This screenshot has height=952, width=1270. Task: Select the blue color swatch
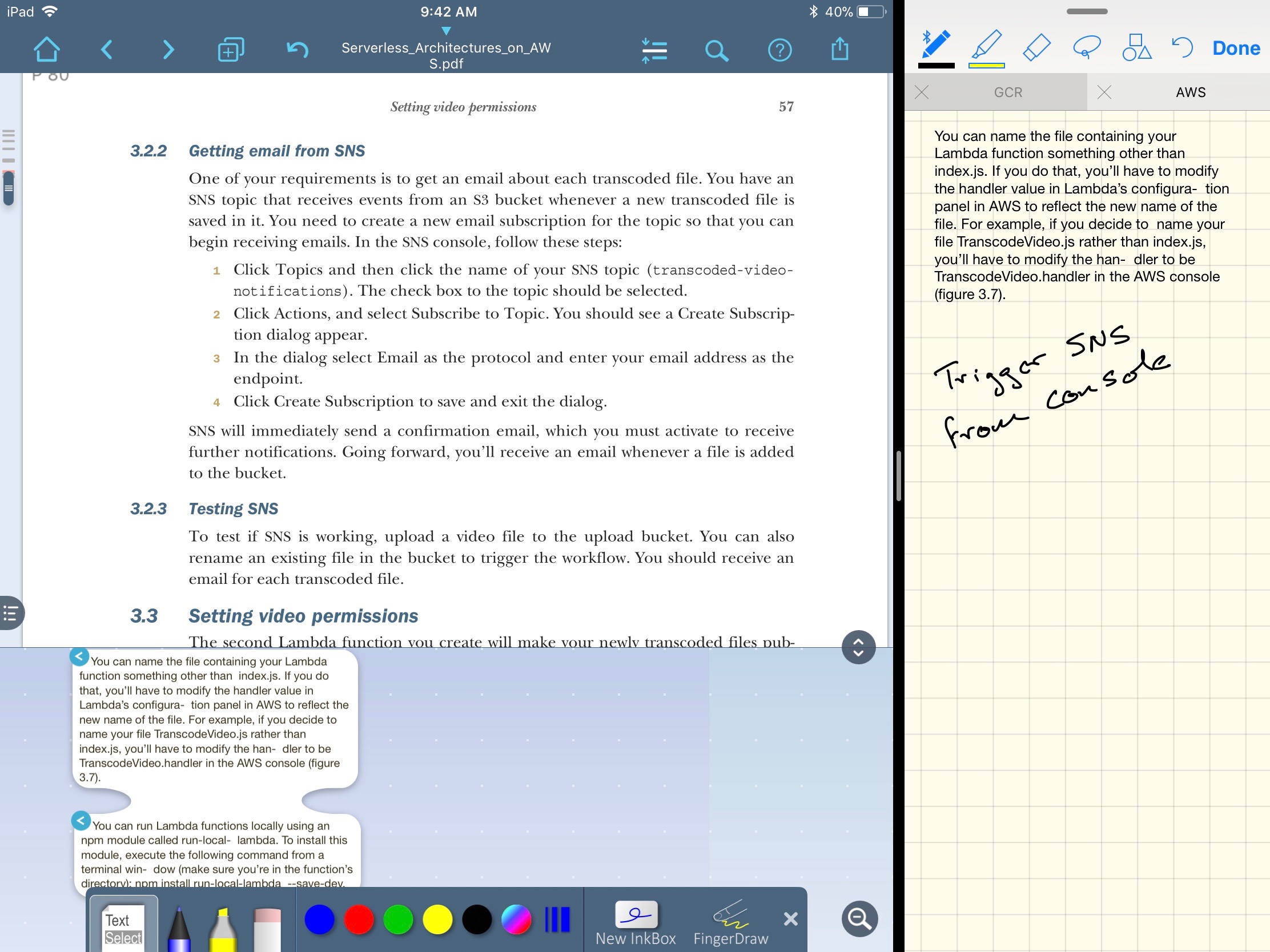[319, 920]
